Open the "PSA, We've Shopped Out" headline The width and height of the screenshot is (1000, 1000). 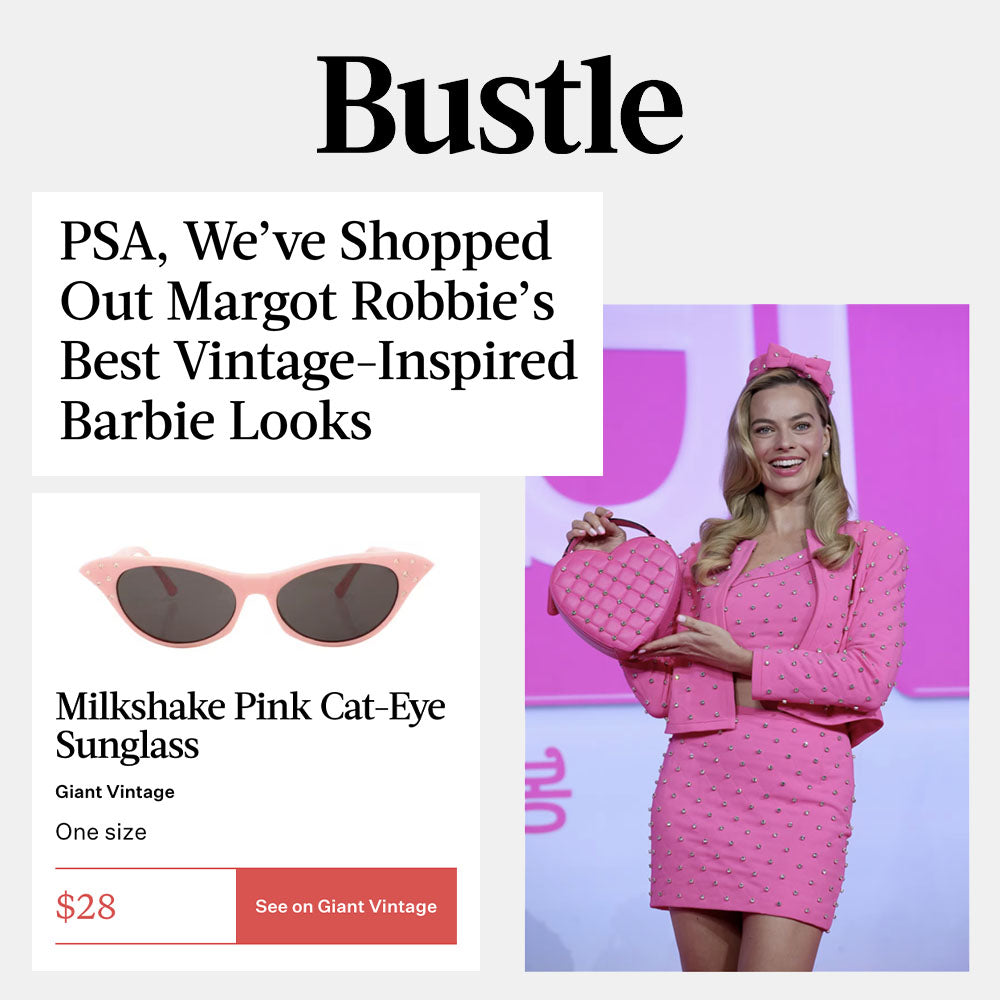pos(318,330)
